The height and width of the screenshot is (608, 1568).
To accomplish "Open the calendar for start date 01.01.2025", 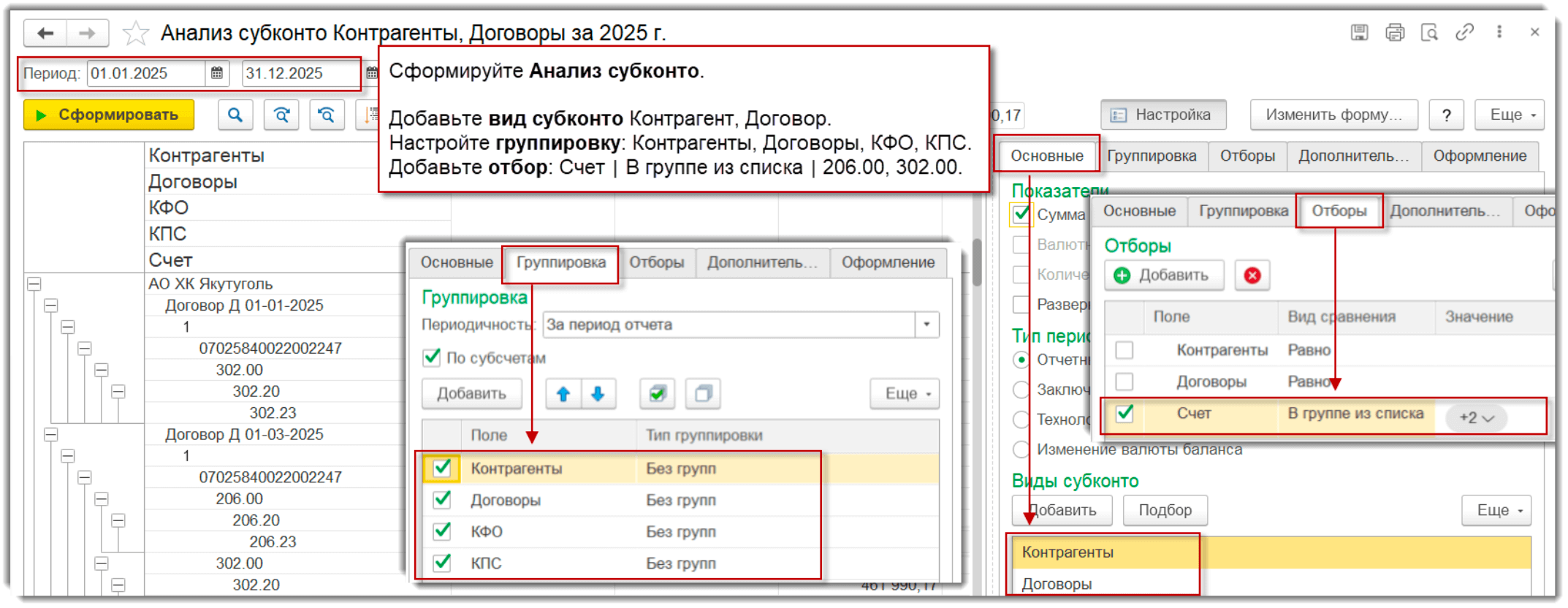I will (217, 73).
